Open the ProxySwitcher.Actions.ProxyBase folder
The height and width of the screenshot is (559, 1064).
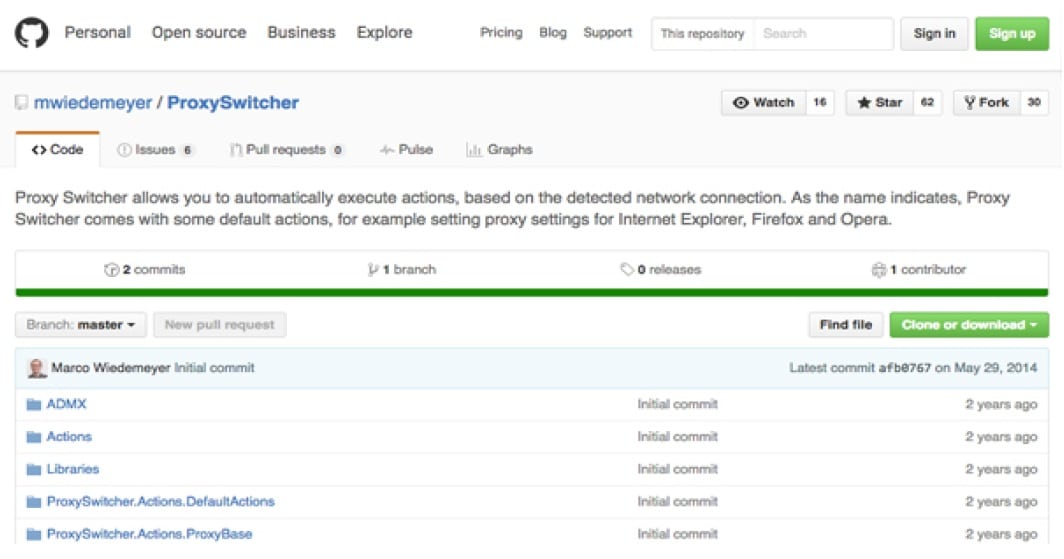pos(149,535)
